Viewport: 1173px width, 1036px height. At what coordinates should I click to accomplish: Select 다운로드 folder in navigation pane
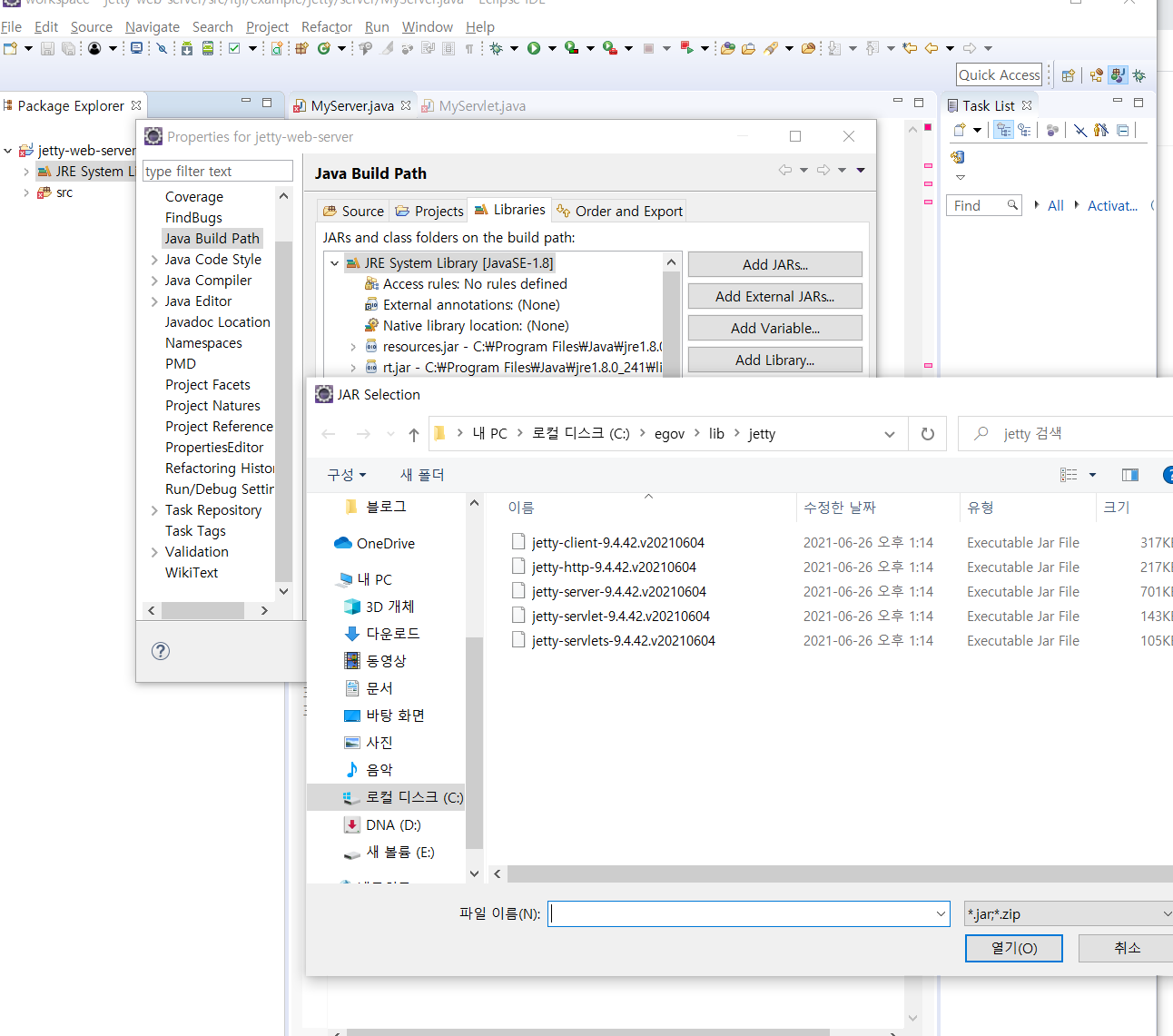coord(392,634)
